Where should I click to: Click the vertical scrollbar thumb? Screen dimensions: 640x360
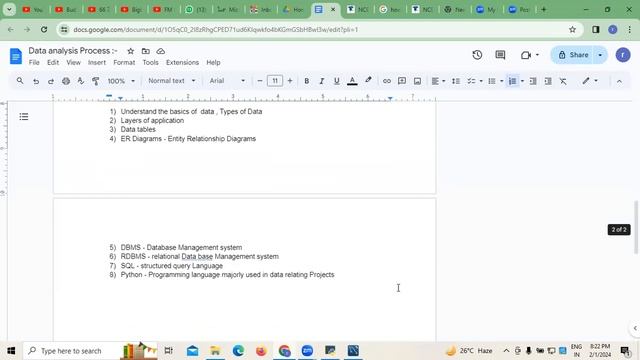pyautogui.click(x=636, y=227)
